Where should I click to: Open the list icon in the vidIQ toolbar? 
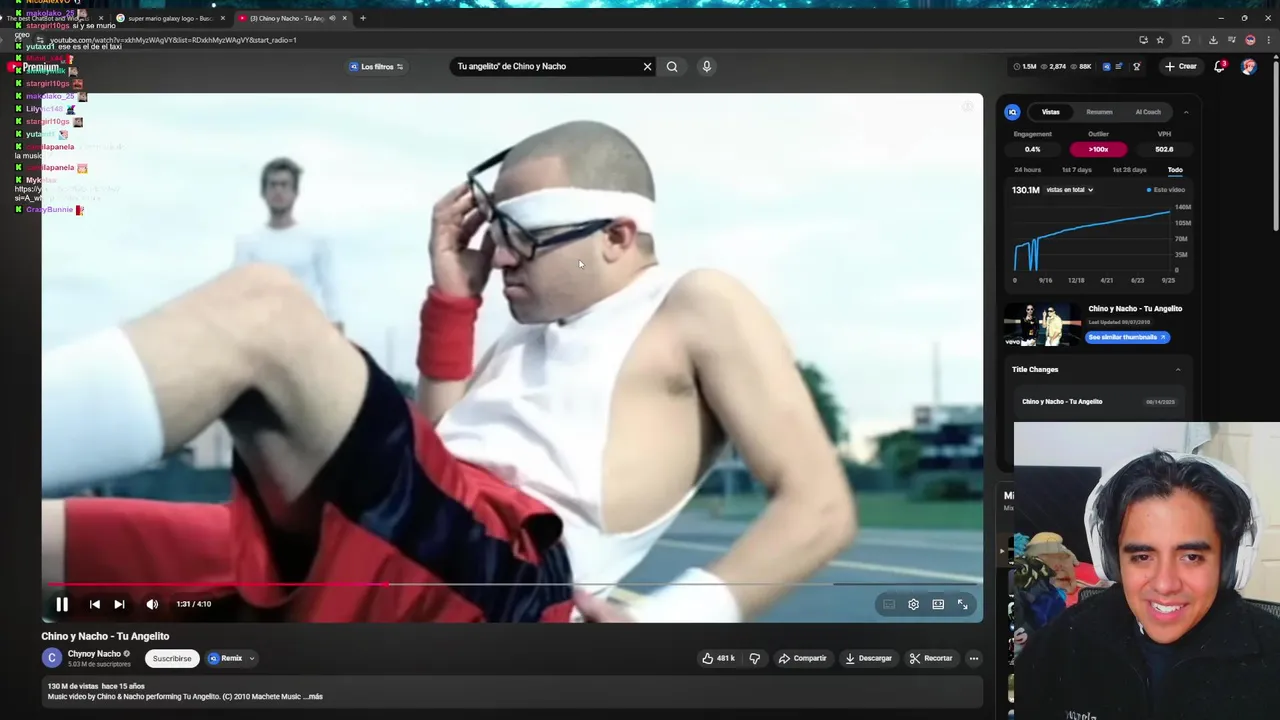point(1119,67)
